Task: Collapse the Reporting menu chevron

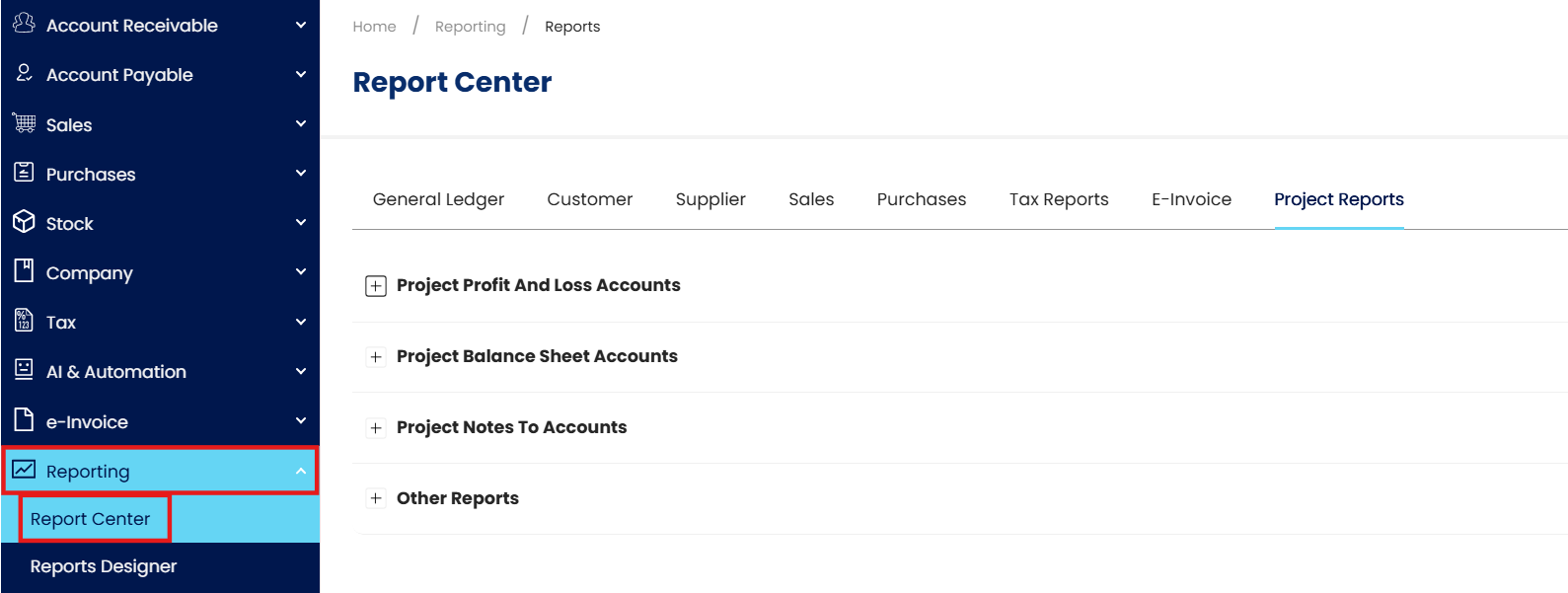Action: [x=301, y=472]
